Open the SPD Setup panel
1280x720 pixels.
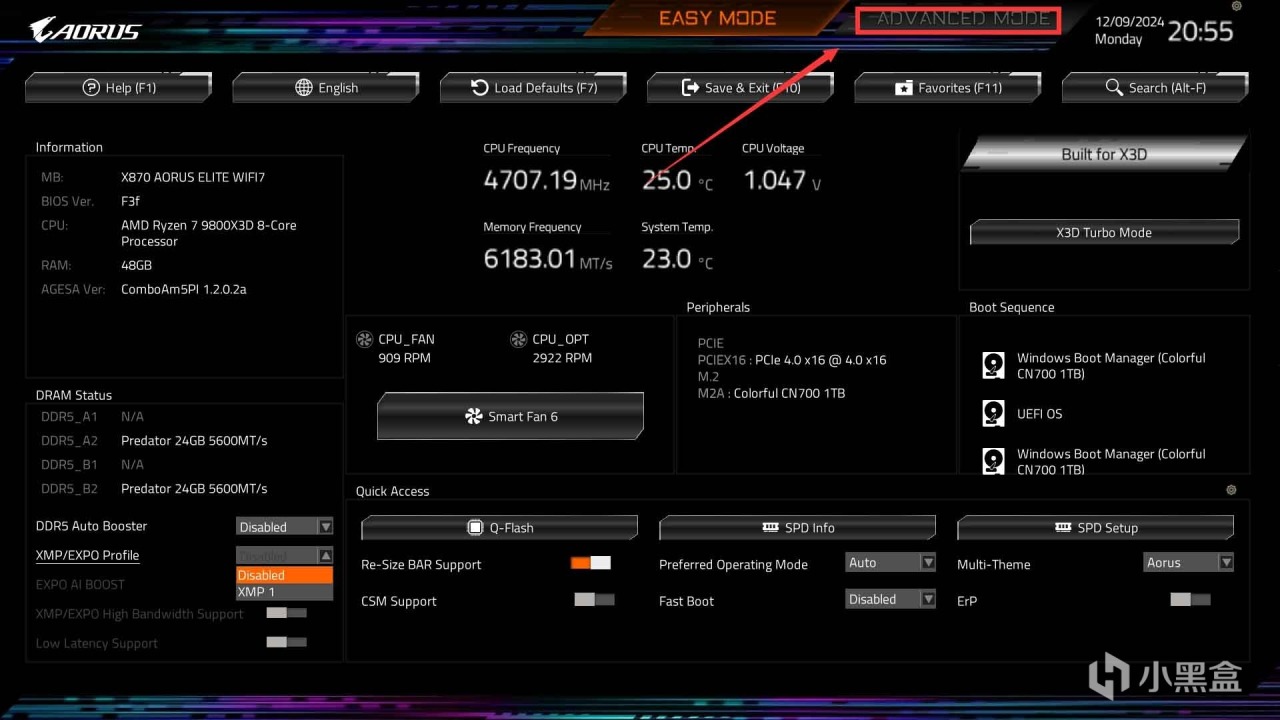point(1095,527)
